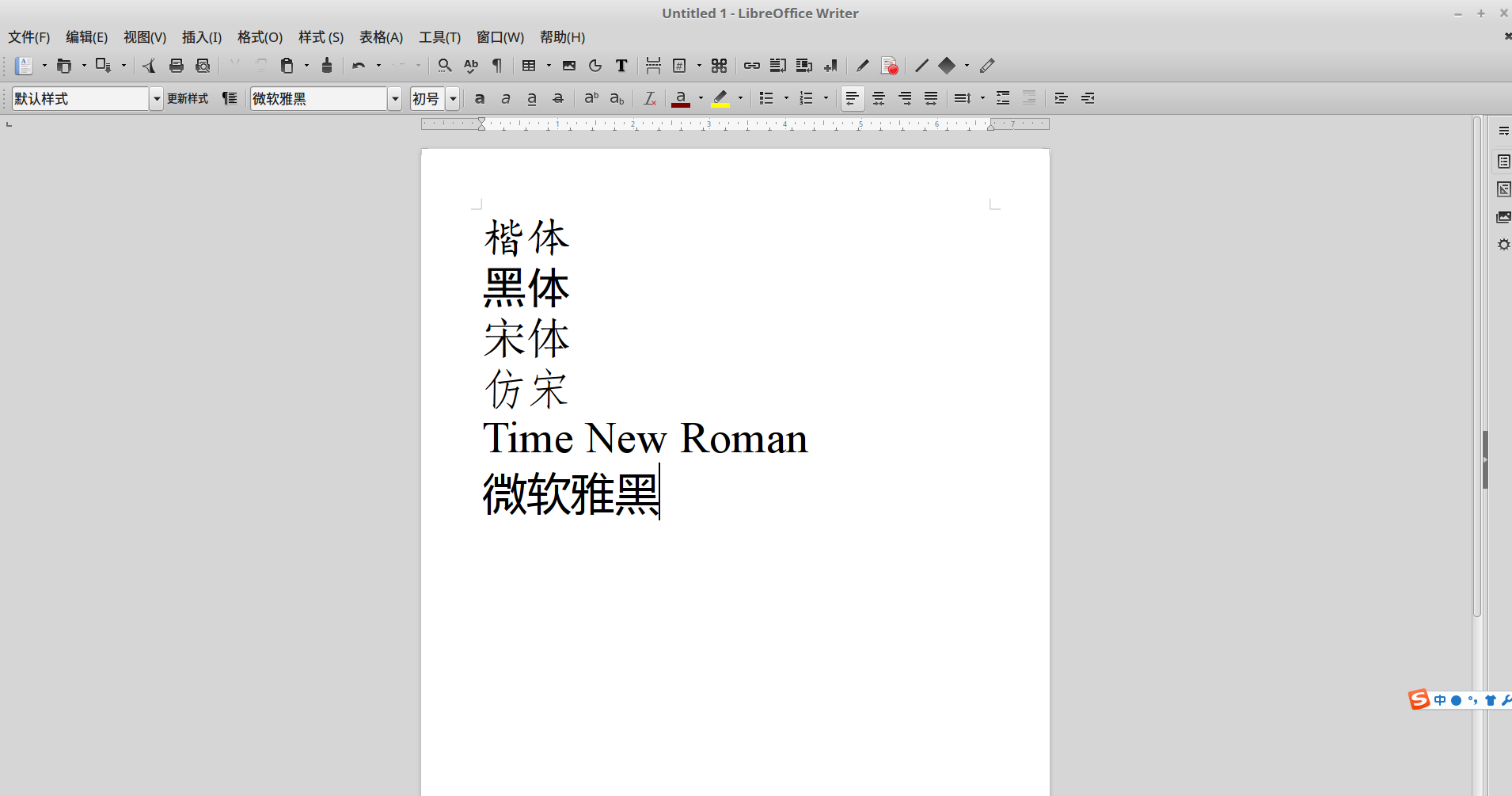Image resolution: width=1512 pixels, height=796 pixels.
Task: Insert a bookmark
Action: tap(830, 66)
